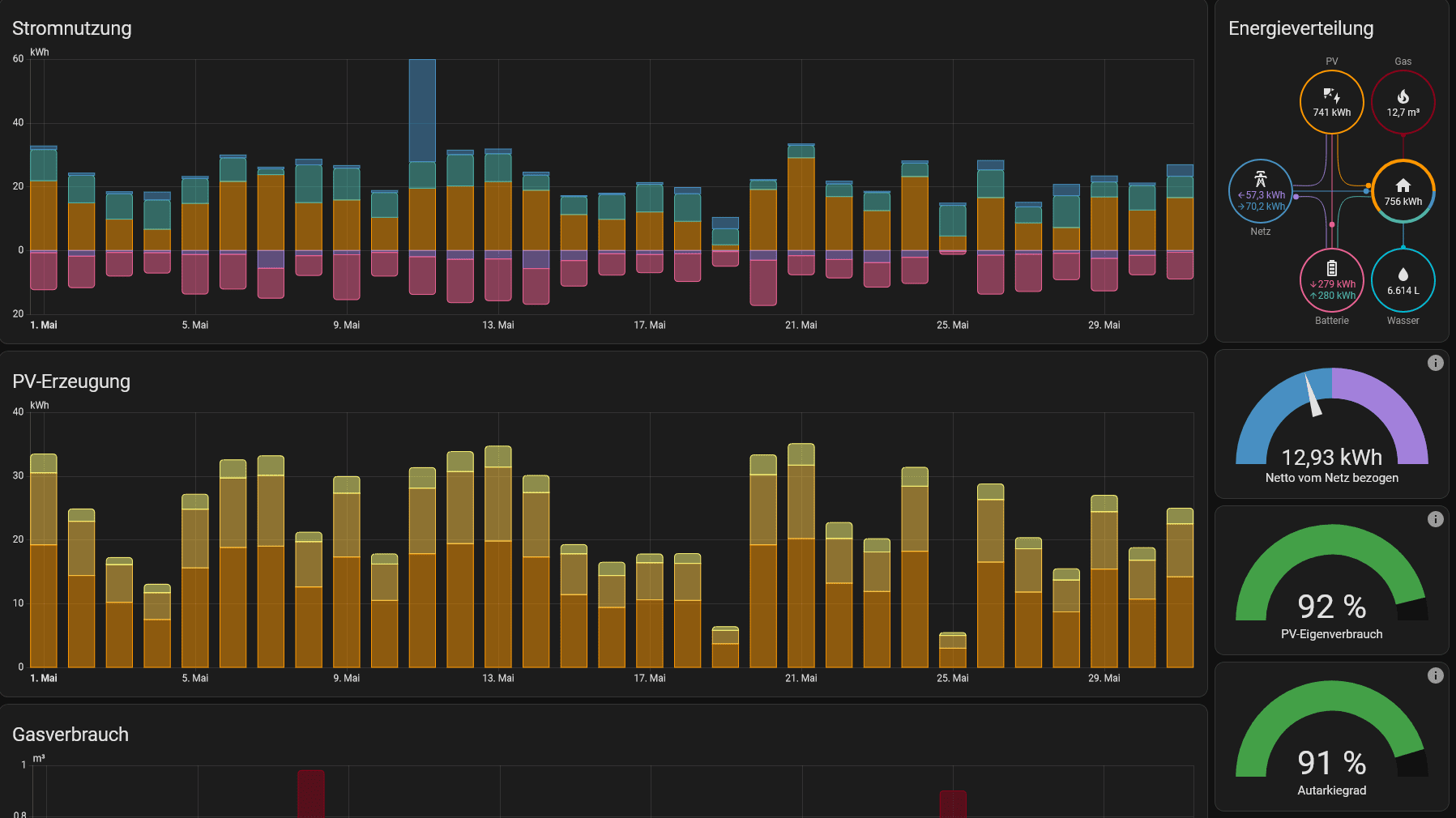
Task: Click the 279 kWh battery value
Action: [x=1333, y=284]
